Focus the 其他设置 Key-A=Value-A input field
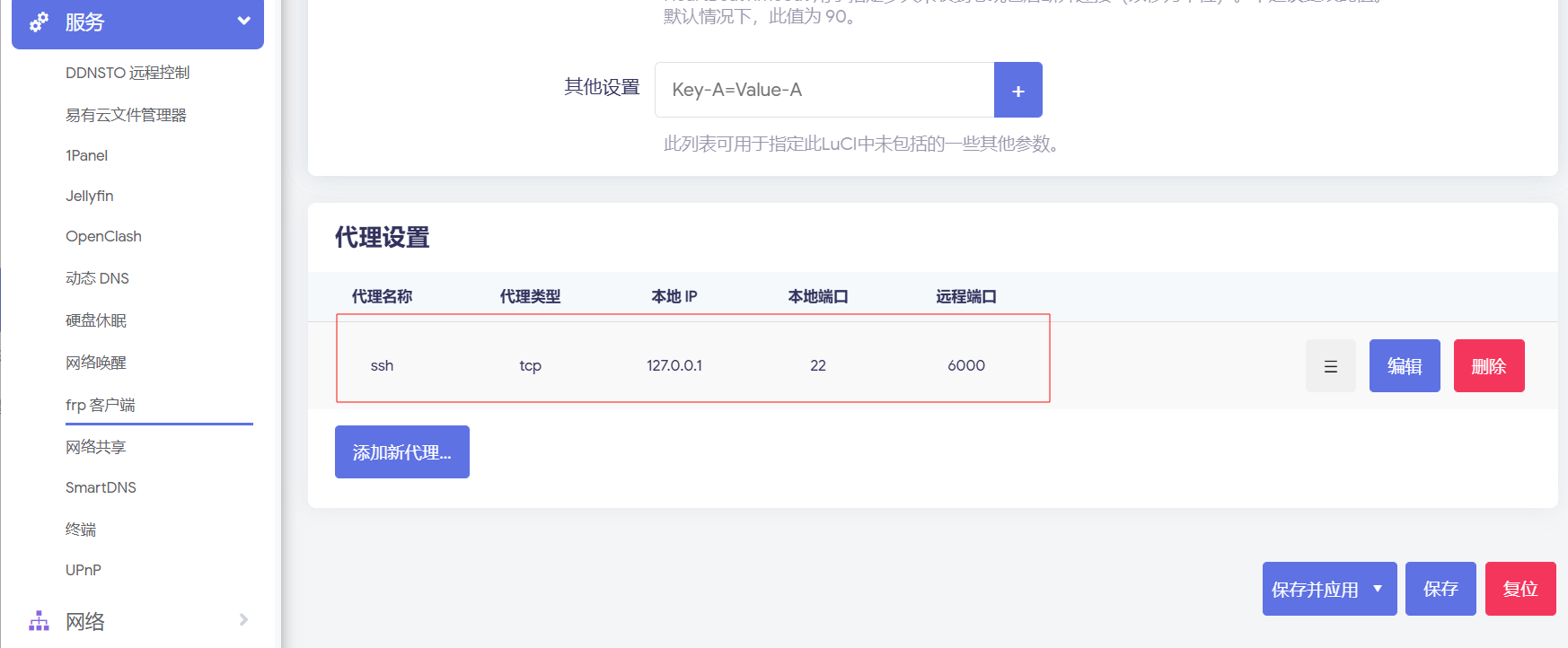 tap(824, 90)
